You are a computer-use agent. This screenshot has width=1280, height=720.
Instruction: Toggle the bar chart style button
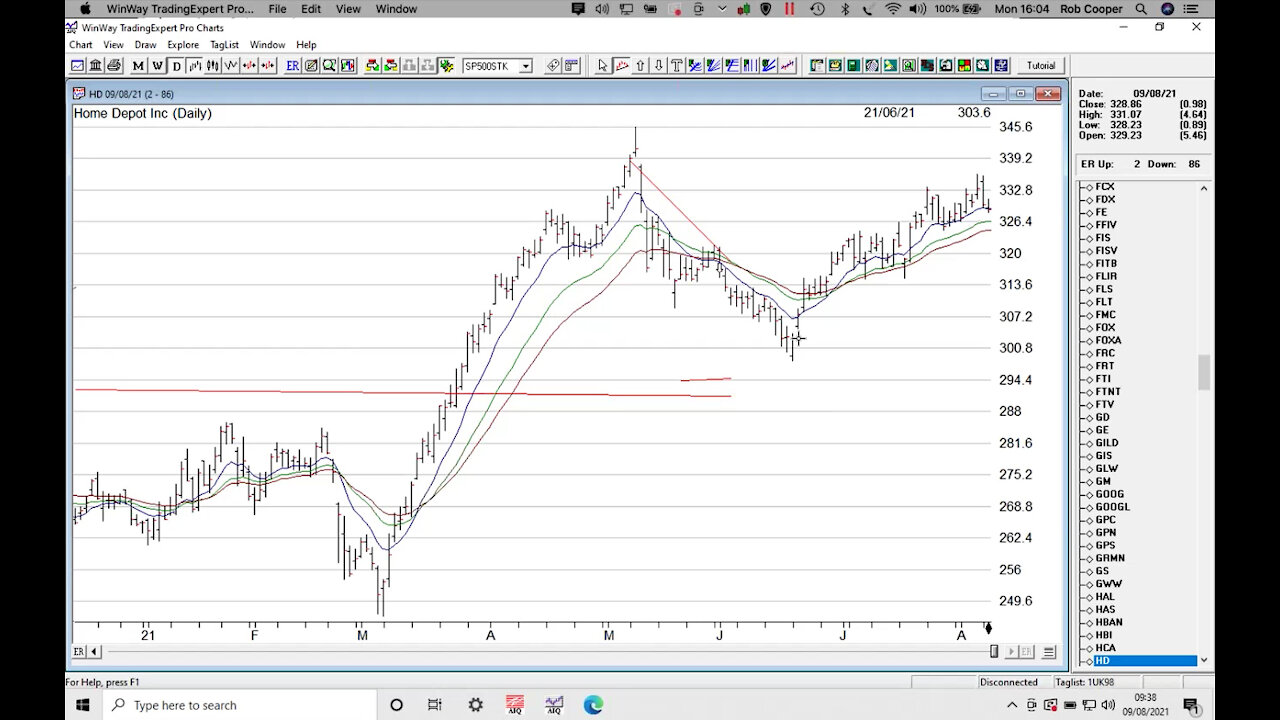click(x=195, y=66)
